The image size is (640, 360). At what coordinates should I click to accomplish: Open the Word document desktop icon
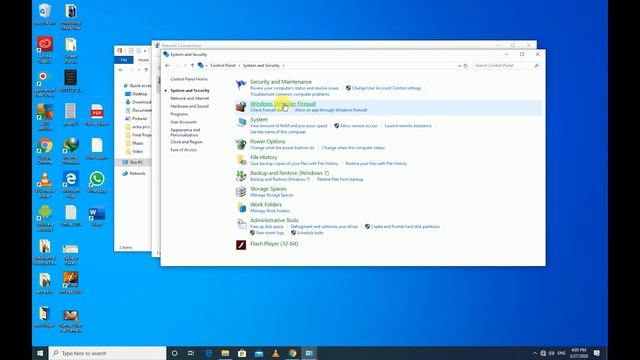pos(97,216)
